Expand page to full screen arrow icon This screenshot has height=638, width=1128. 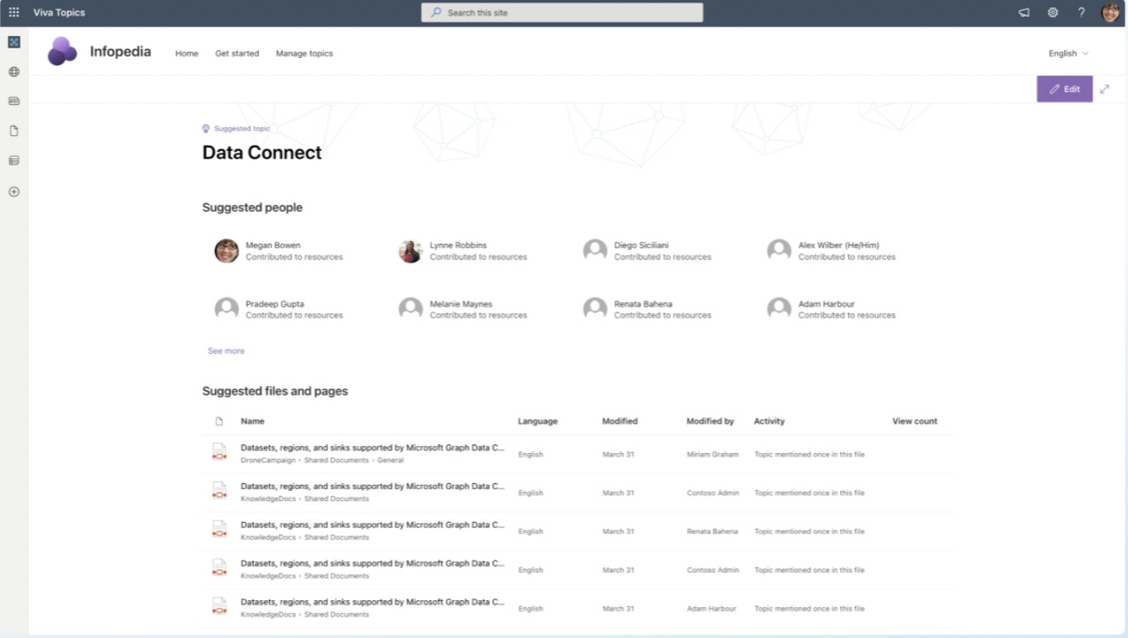[x=1105, y=89]
